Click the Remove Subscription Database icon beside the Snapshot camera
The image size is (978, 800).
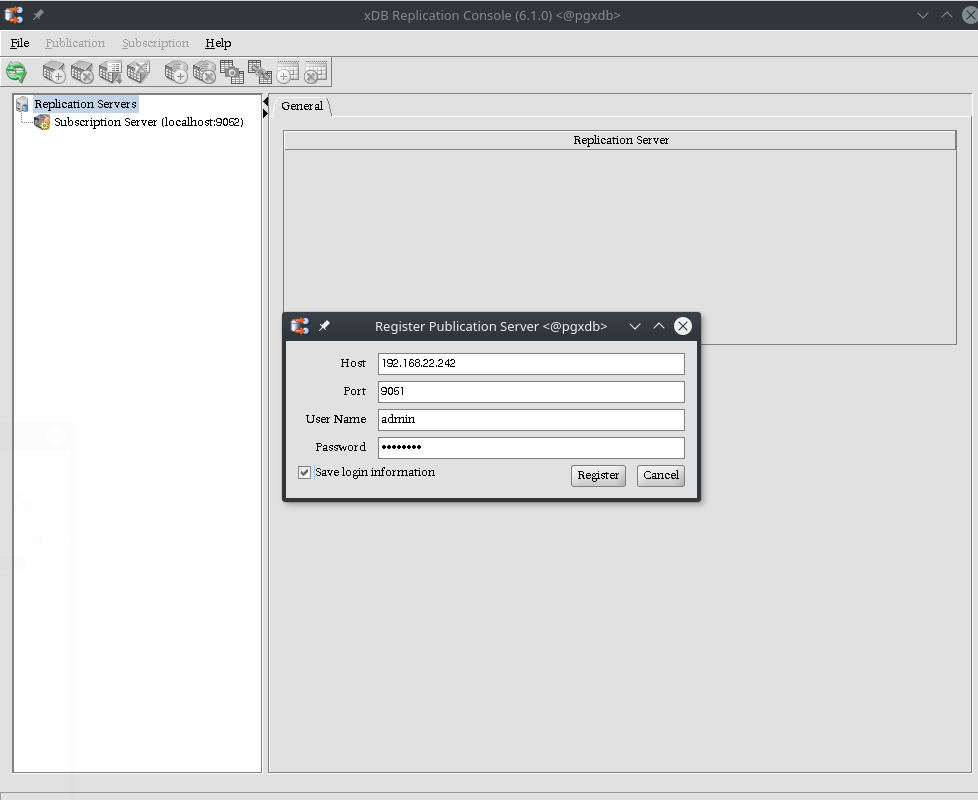pyautogui.click(x=204, y=72)
